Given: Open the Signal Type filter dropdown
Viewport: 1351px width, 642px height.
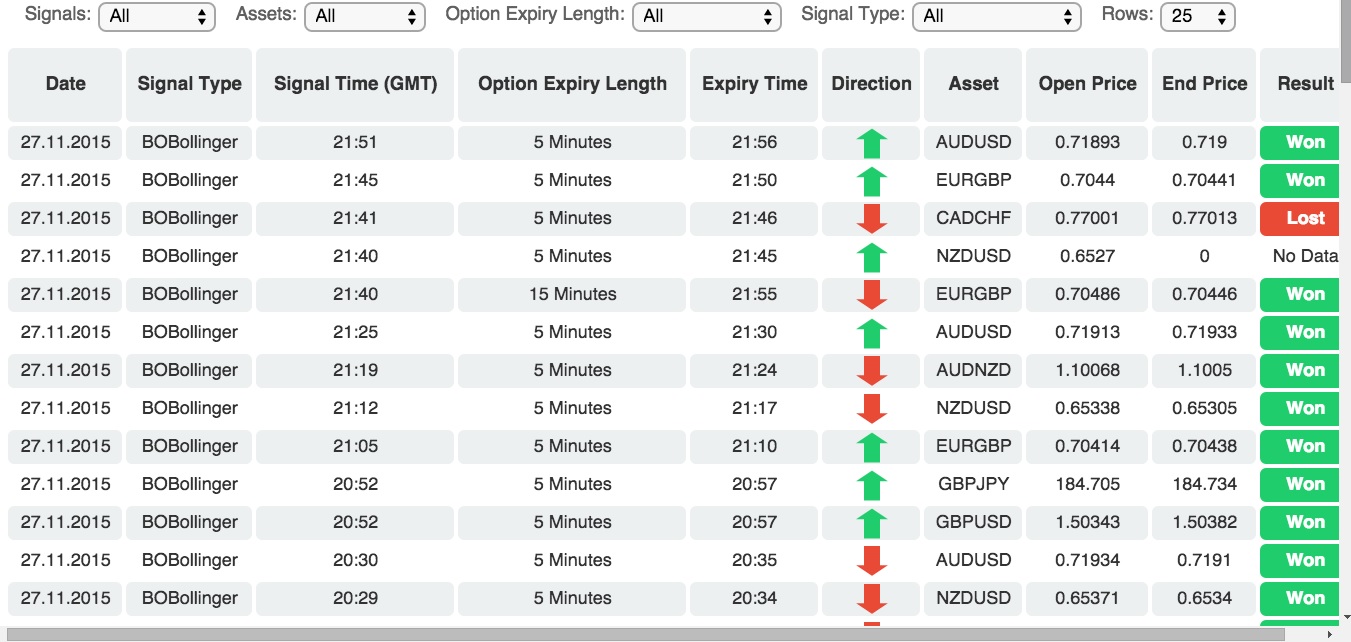Looking at the screenshot, I should pyautogui.click(x=998, y=16).
